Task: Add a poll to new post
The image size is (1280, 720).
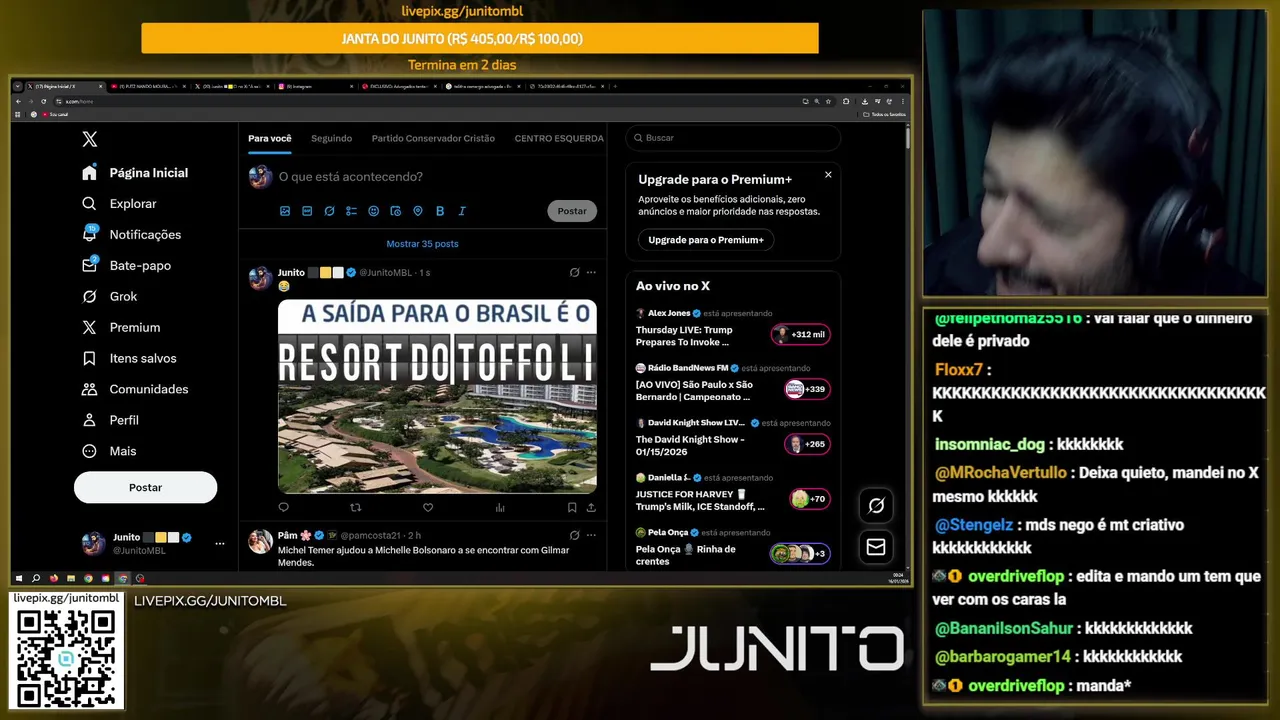Action: click(x=351, y=211)
